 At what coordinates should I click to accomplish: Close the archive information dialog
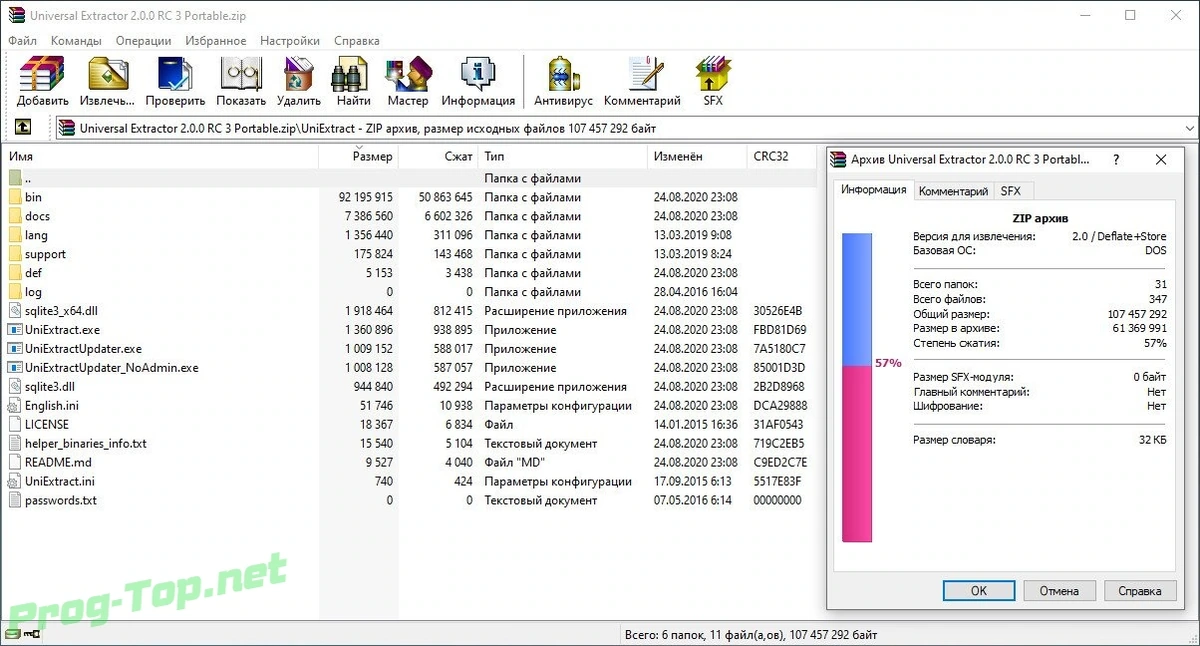pyautogui.click(x=1160, y=160)
